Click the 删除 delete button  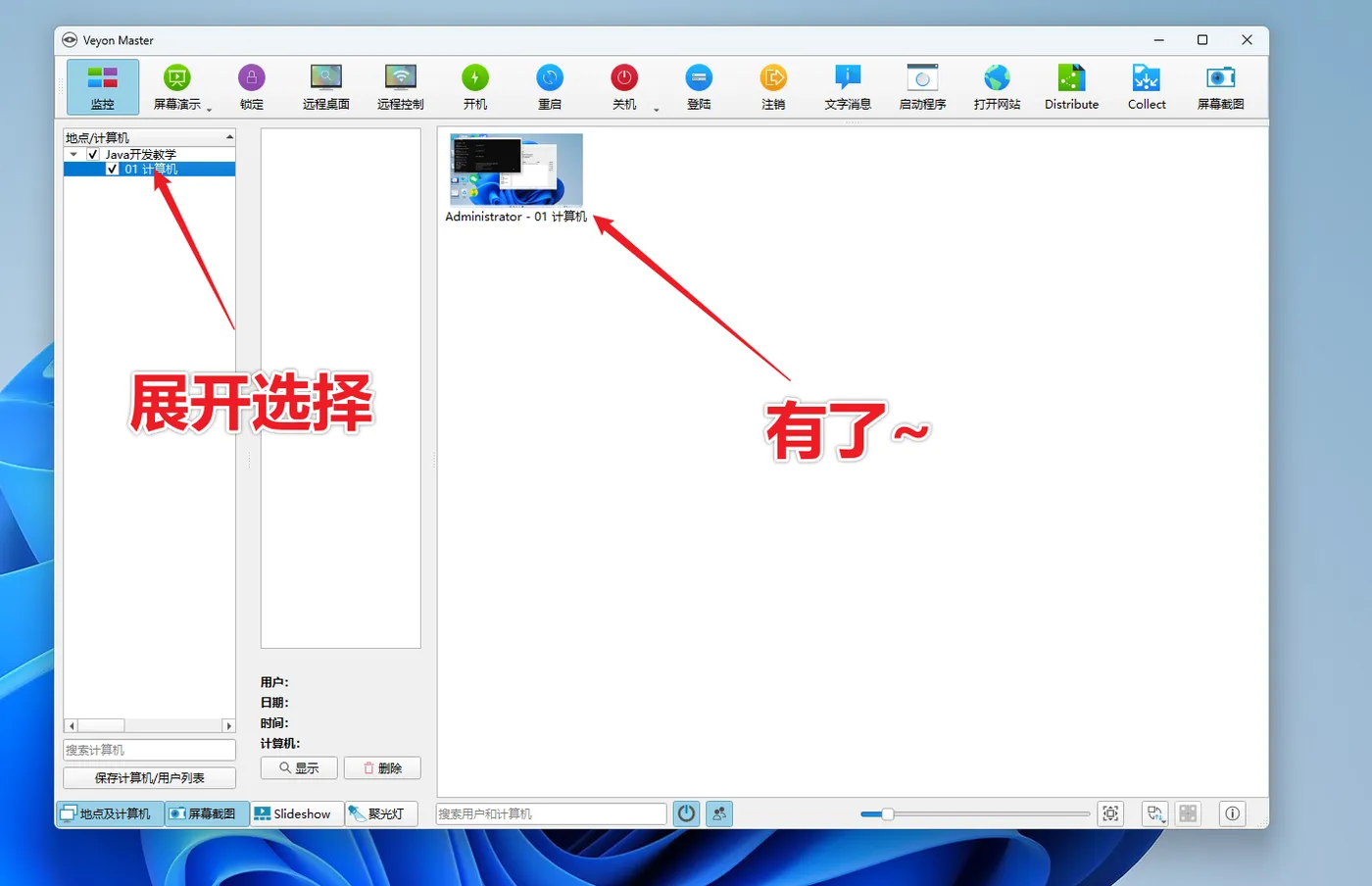pyautogui.click(x=382, y=768)
